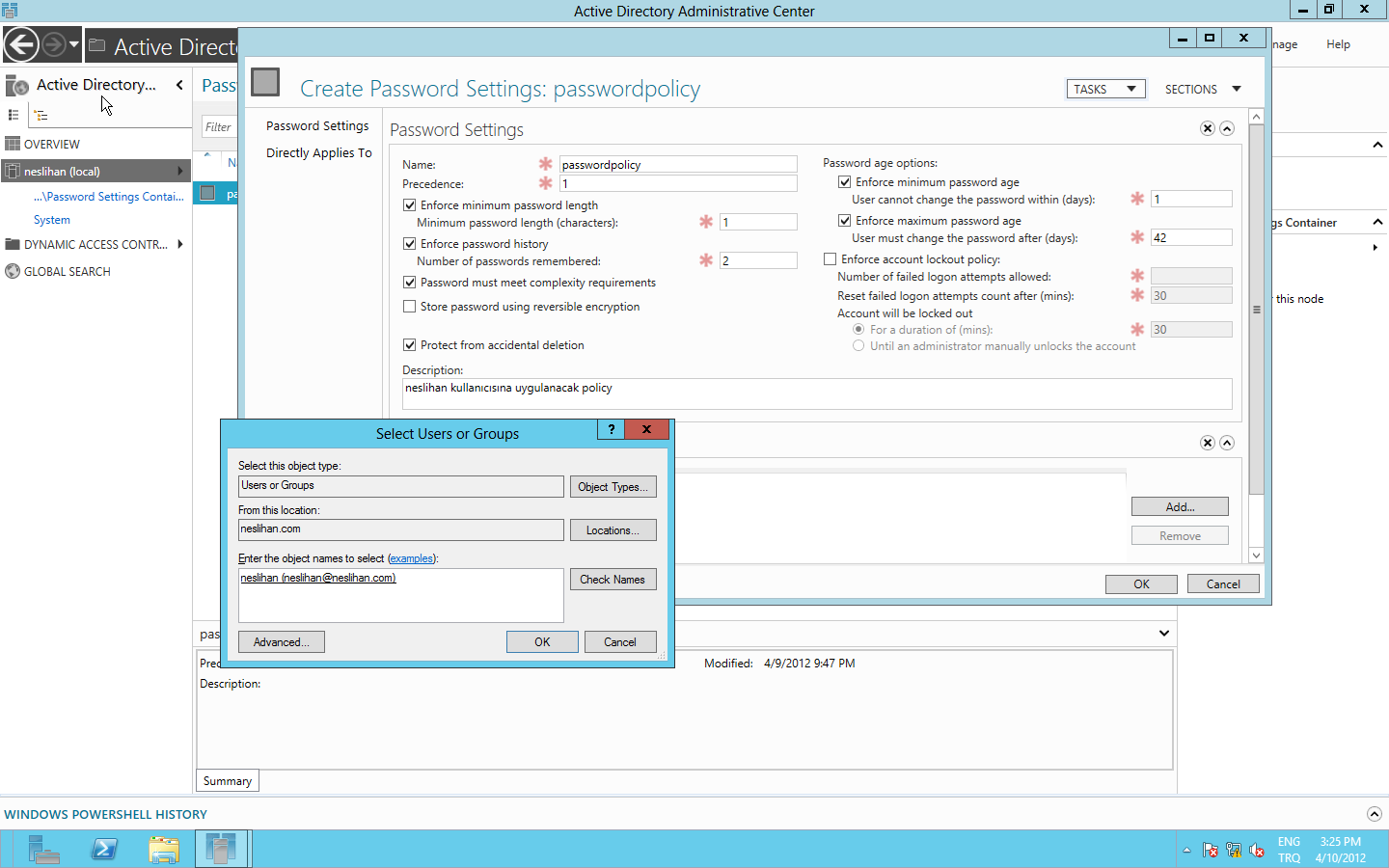Edit the Name field passwordpolicy
Screen dimensions: 1389x868
click(x=678, y=164)
